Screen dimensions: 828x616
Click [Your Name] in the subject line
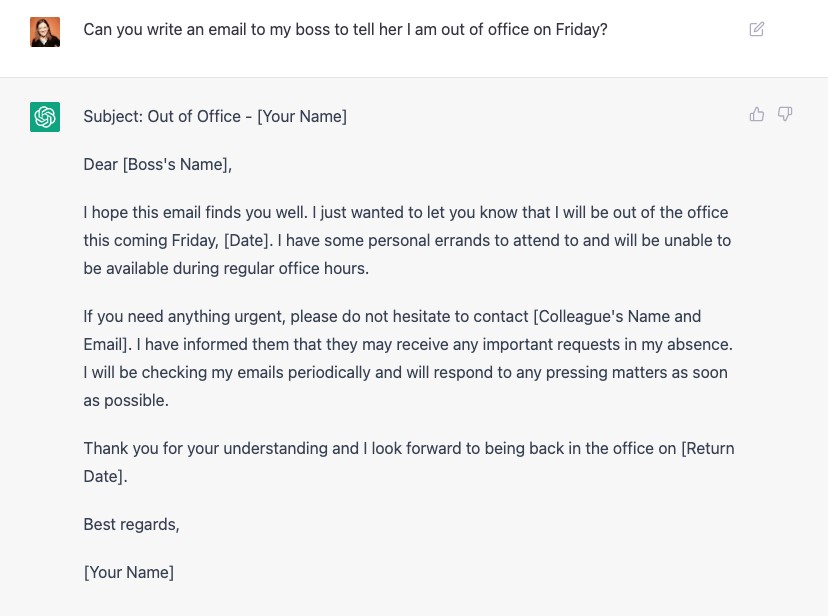[x=302, y=117]
